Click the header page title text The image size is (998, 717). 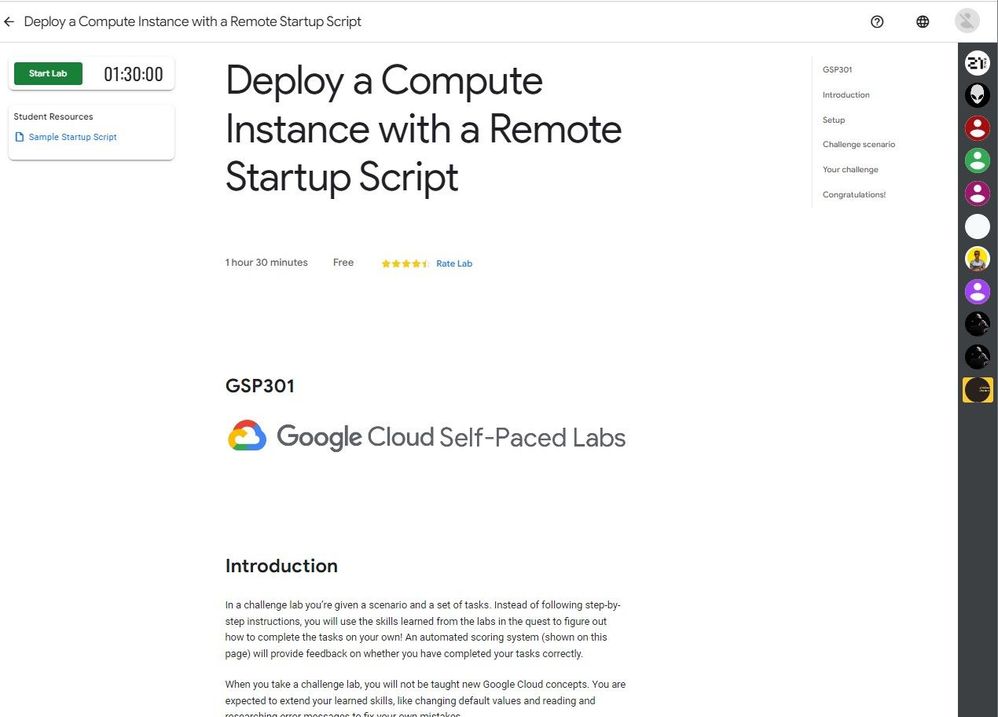(x=192, y=22)
